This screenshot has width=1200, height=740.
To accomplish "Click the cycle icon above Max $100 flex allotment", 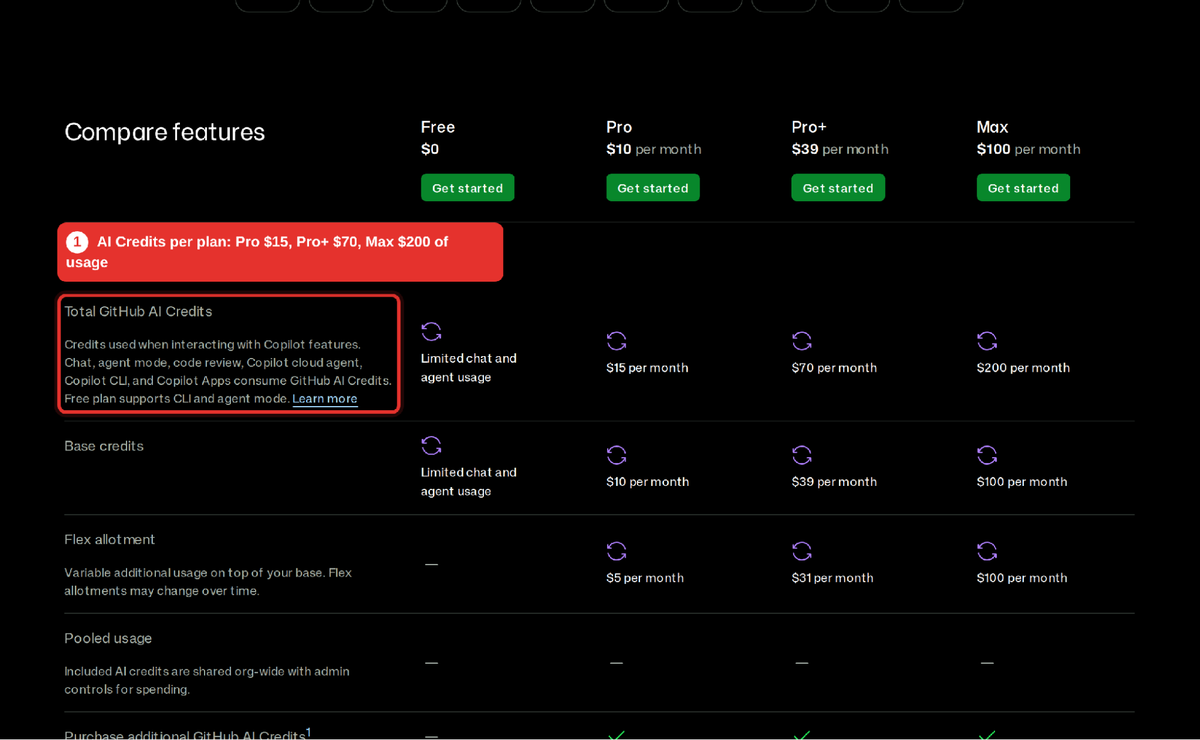I will point(987,551).
